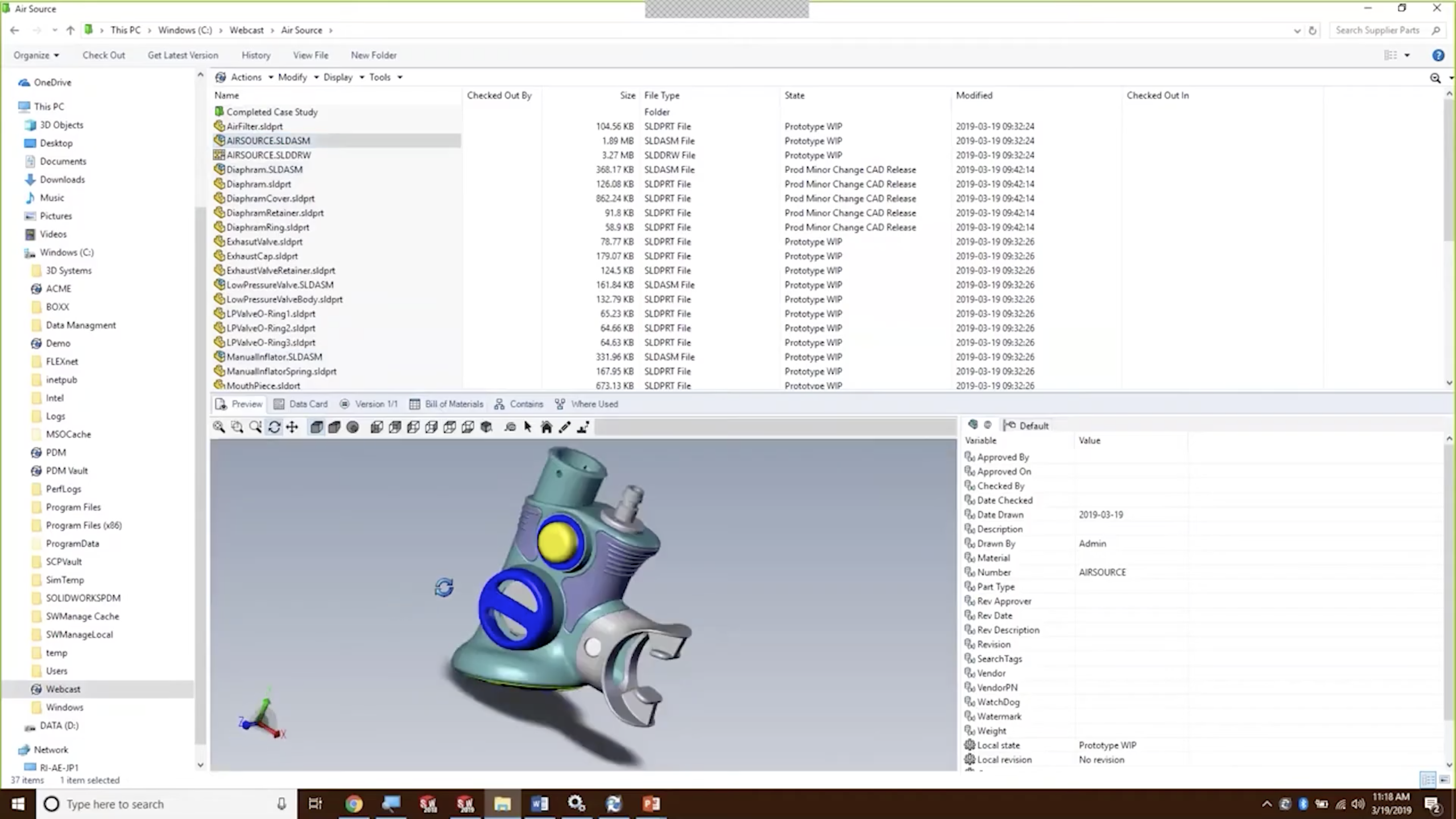Switch to the Data Card tab

click(301, 404)
